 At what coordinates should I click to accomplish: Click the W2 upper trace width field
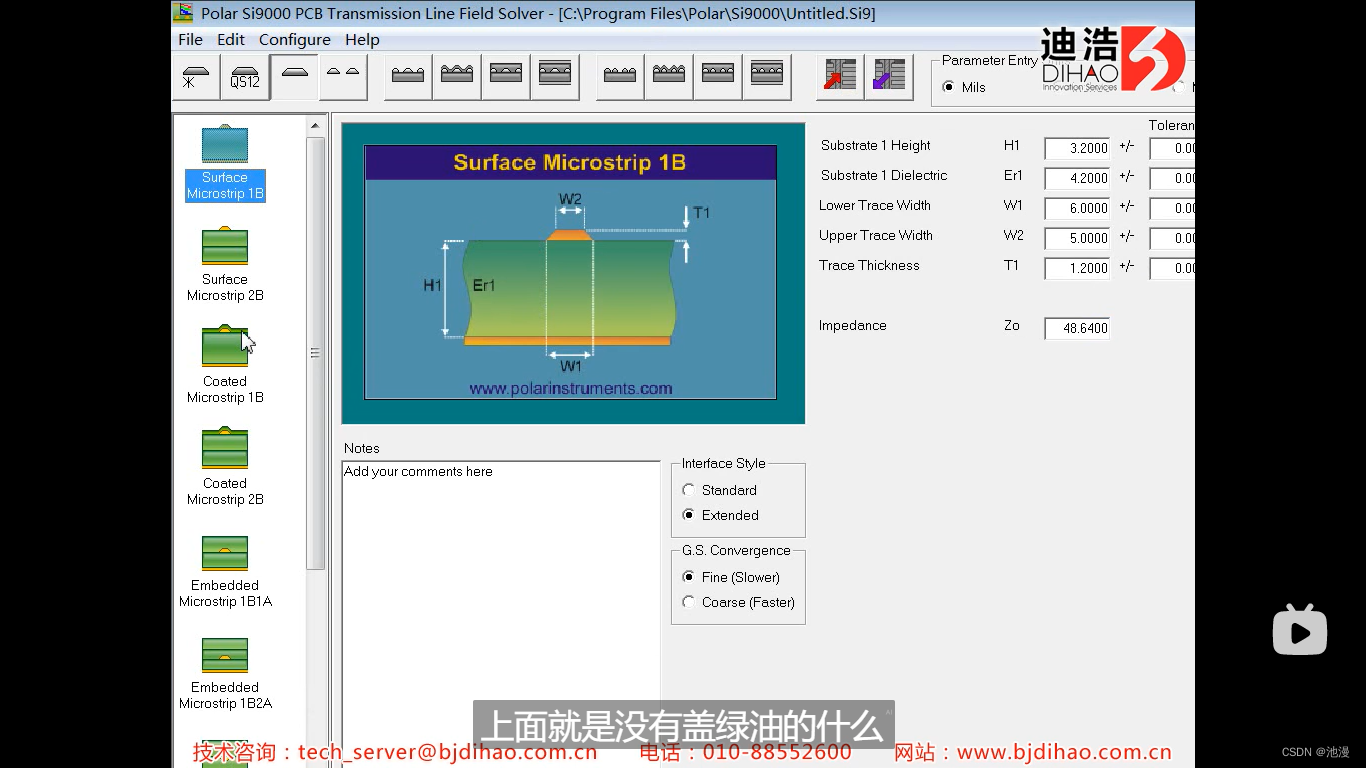pyautogui.click(x=1077, y=238)
